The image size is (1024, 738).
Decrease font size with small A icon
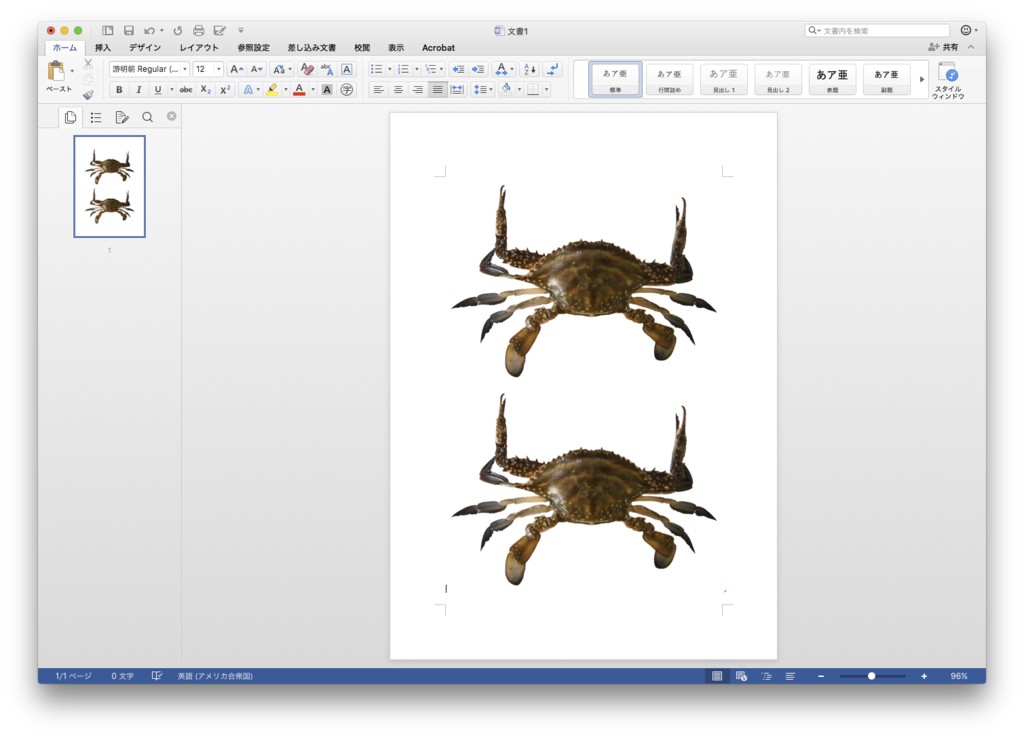click(x=257, y=69)
